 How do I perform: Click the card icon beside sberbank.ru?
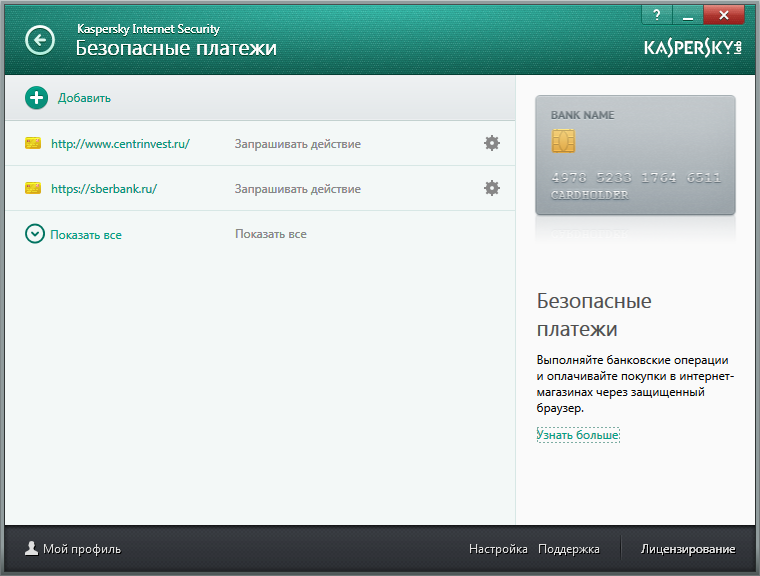click(33, 188)
